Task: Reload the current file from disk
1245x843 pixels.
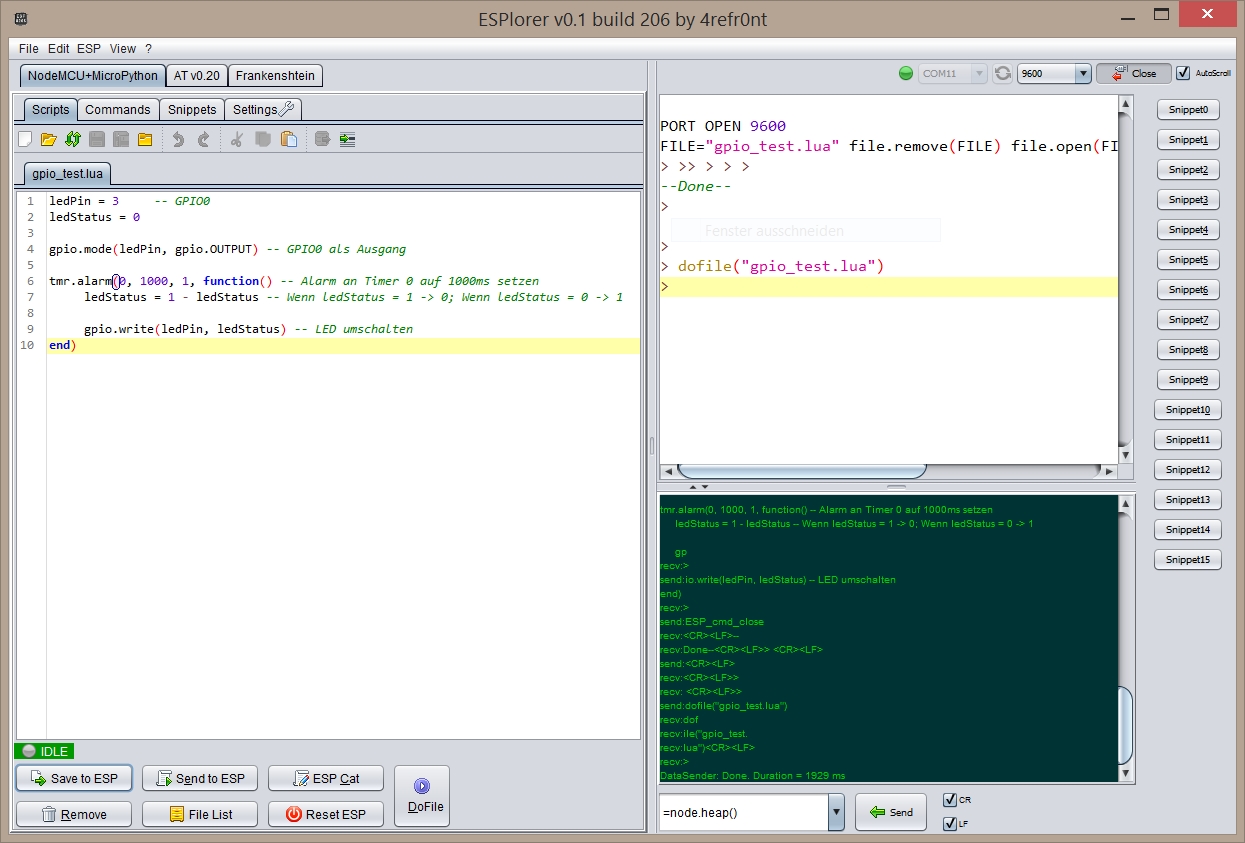Action: pos(73,139)
